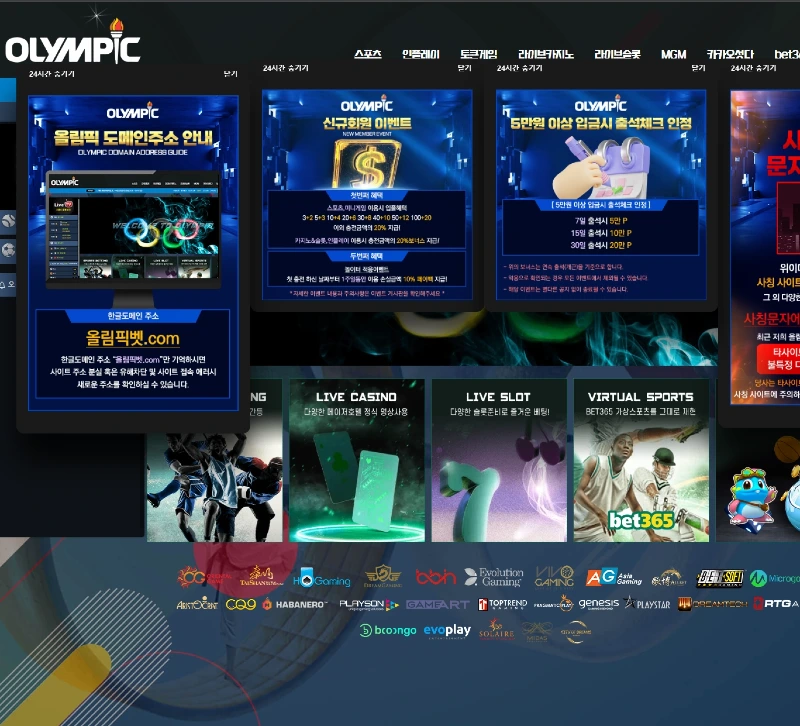Click the RTG logo
The width and height of the screenshot is (800, 726).
pyautogui.click(x=776, y=604)
